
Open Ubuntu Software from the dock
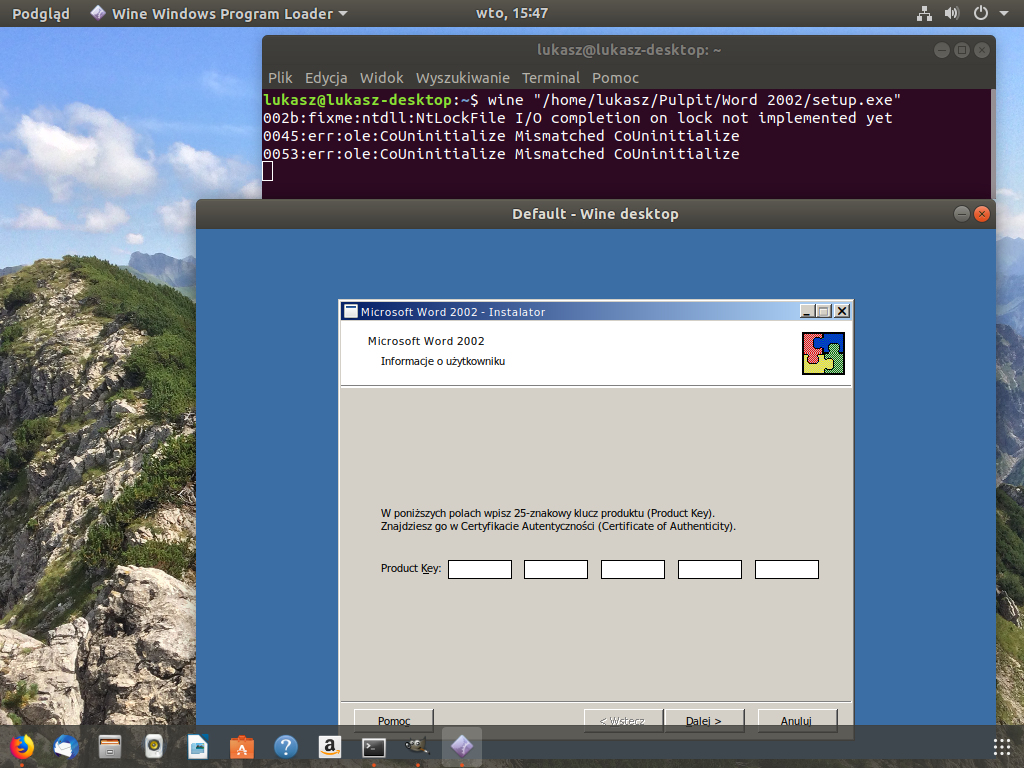(242, 746)
